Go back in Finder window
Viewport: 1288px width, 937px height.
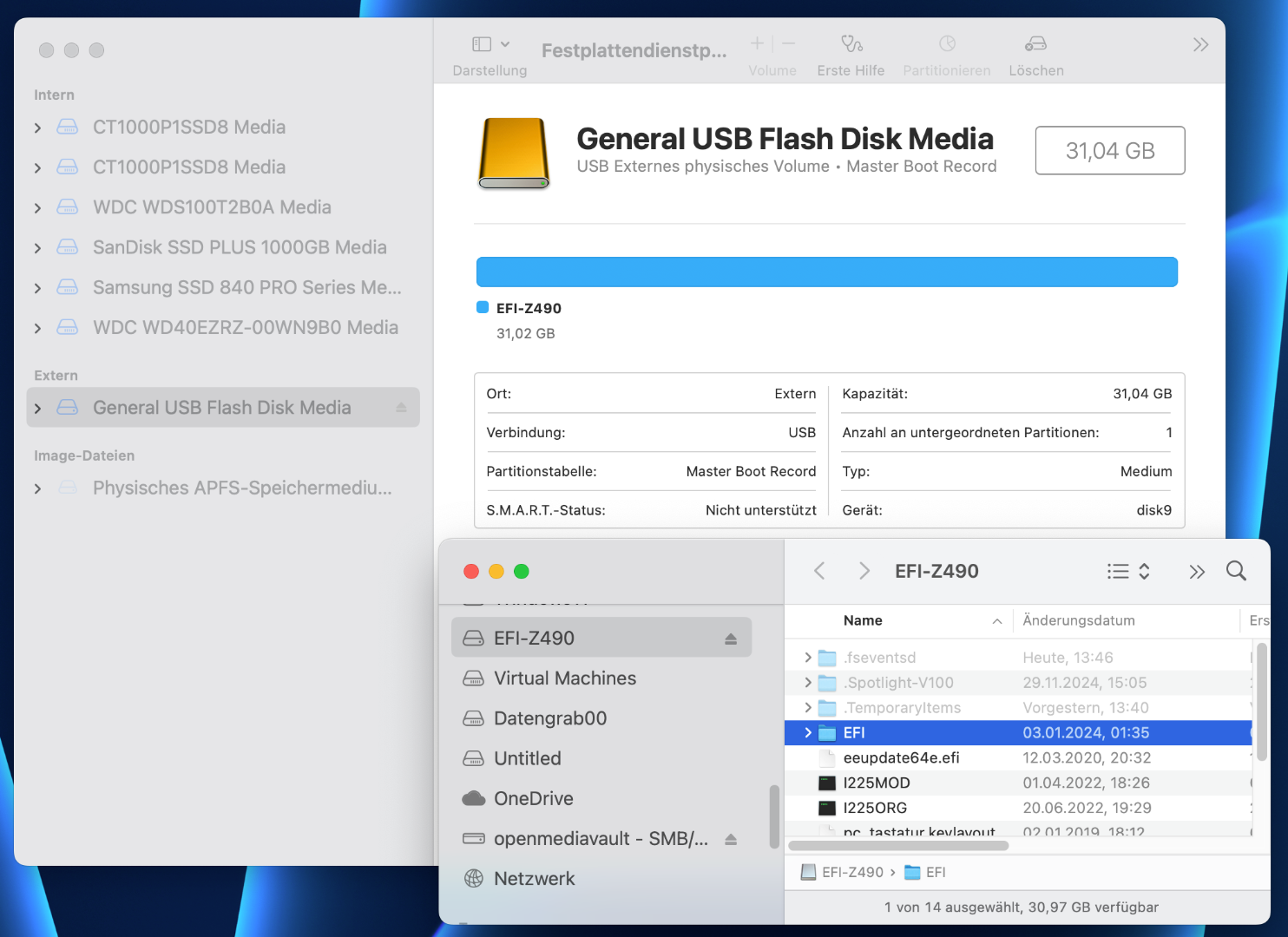pyautogui.click(x=819, y=571)
